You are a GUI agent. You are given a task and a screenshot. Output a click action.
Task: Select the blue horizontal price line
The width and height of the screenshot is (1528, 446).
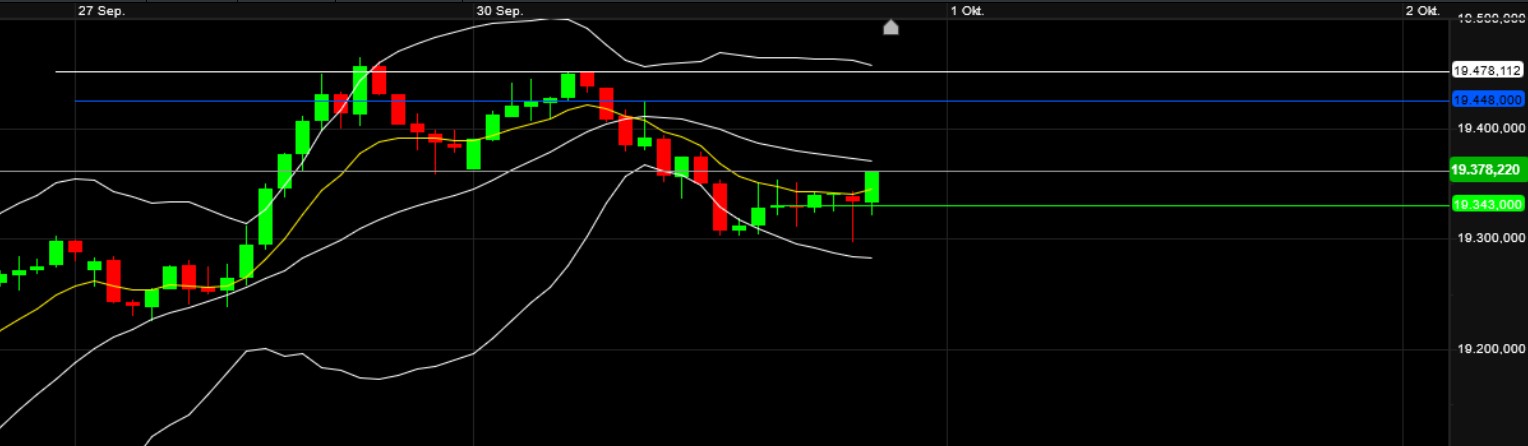pos(760,101)
